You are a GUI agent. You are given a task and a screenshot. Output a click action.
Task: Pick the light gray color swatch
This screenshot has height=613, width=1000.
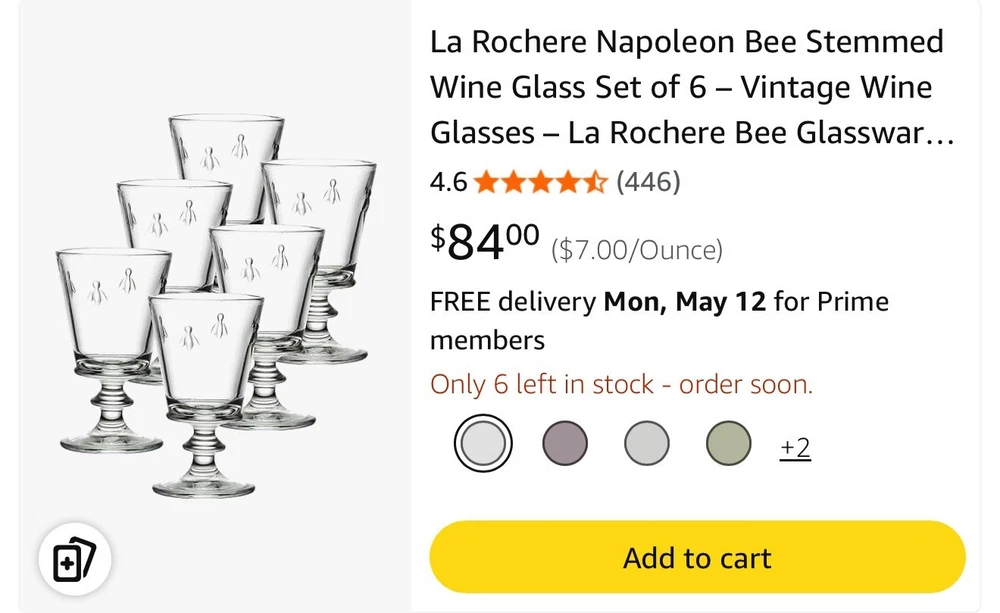[x=647, y=443]
